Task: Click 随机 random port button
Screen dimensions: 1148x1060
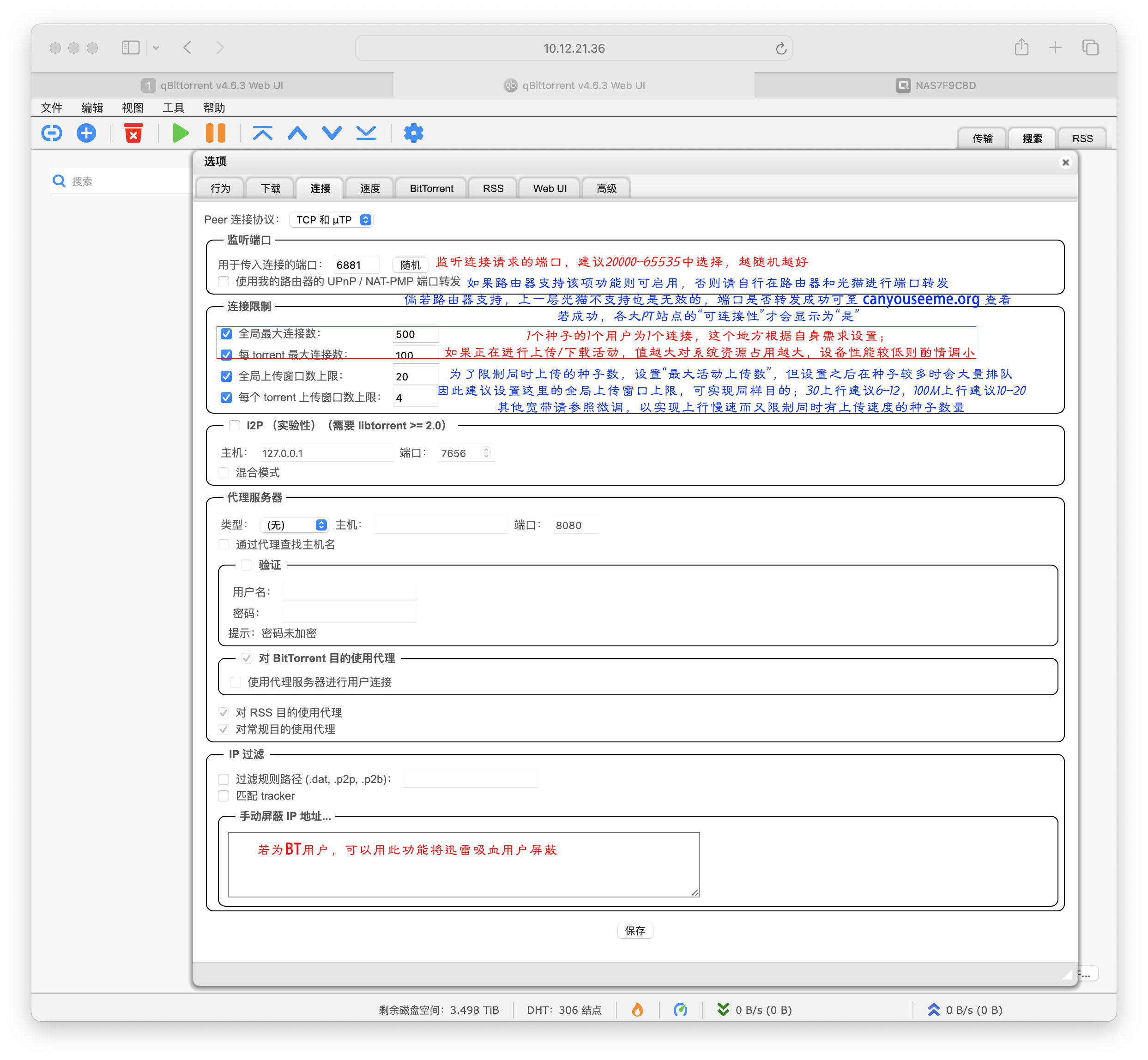Action: [411, 265]
